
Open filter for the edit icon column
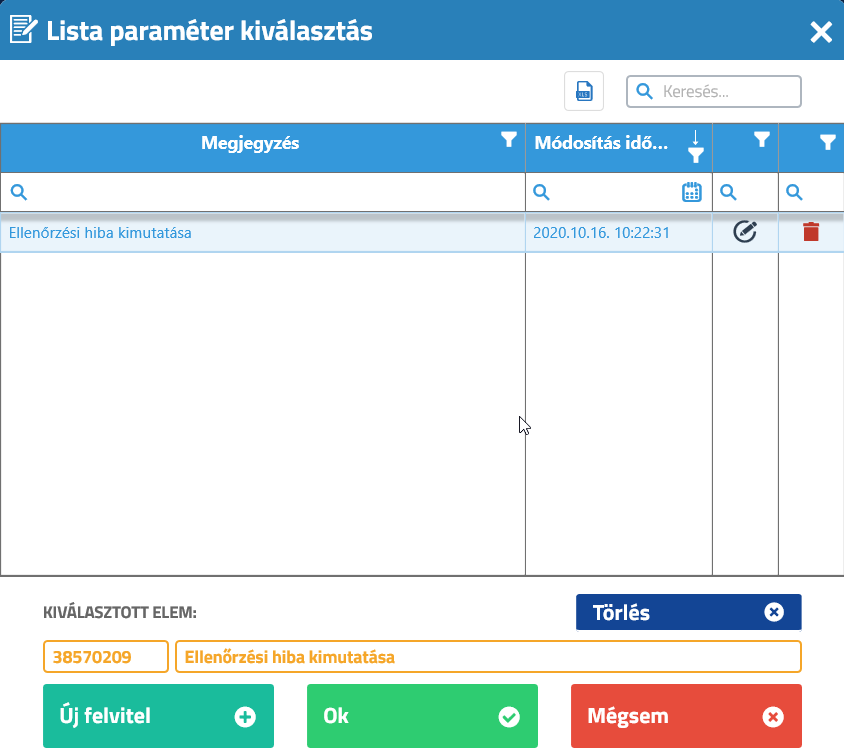(x=761, y=139)
